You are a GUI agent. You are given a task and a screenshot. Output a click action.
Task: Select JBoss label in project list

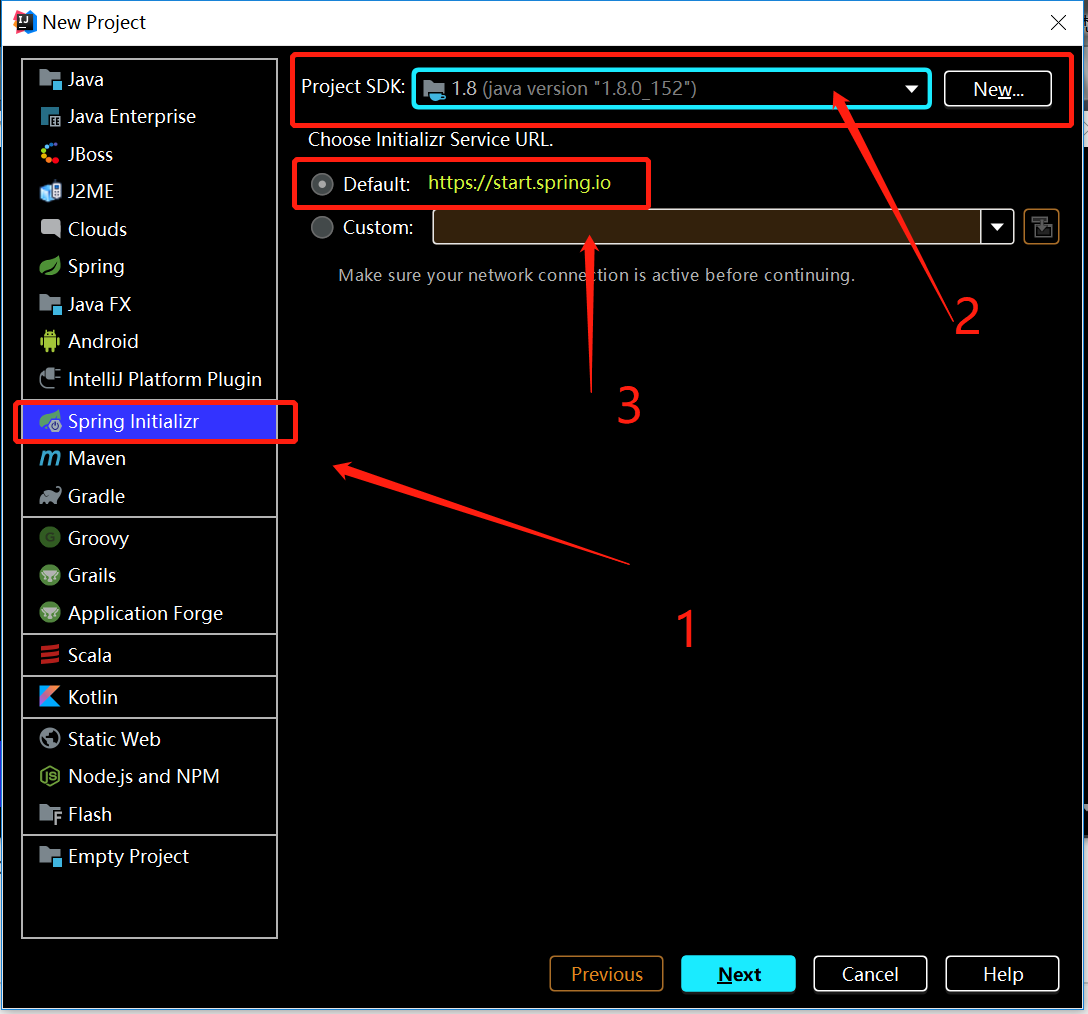coord(90,154)
